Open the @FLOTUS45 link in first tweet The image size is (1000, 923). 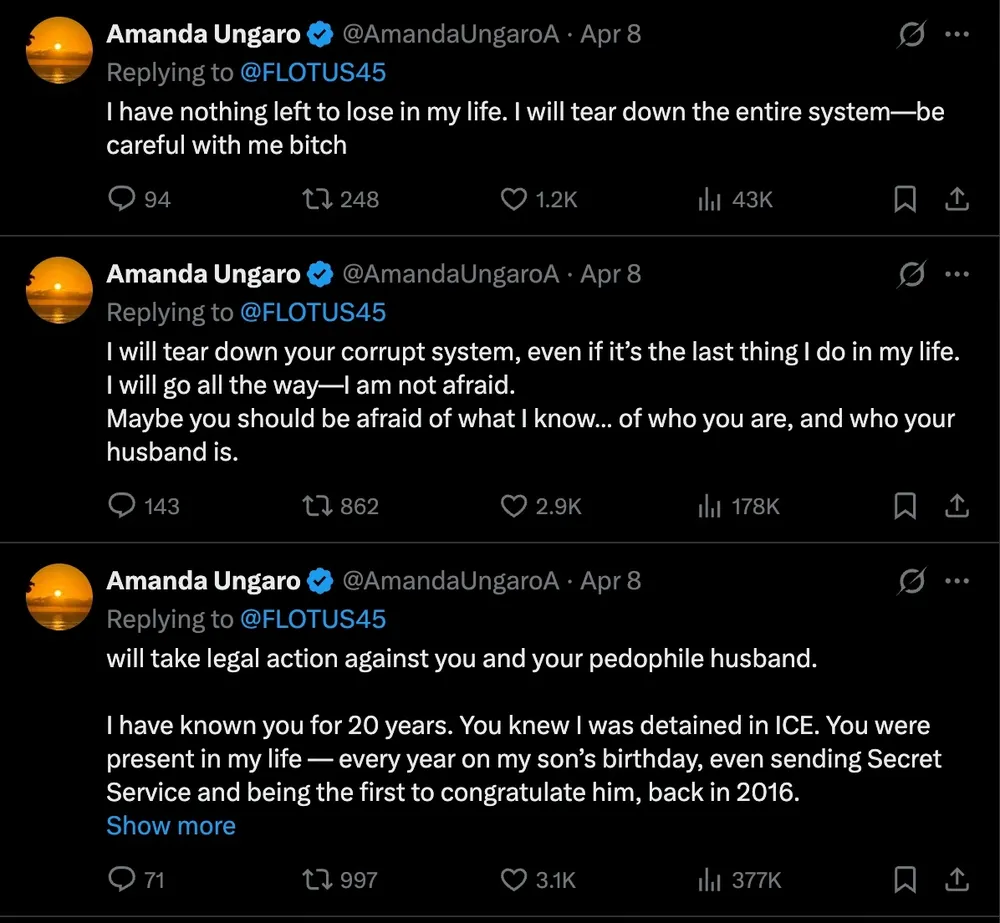(x=313, y=72)
